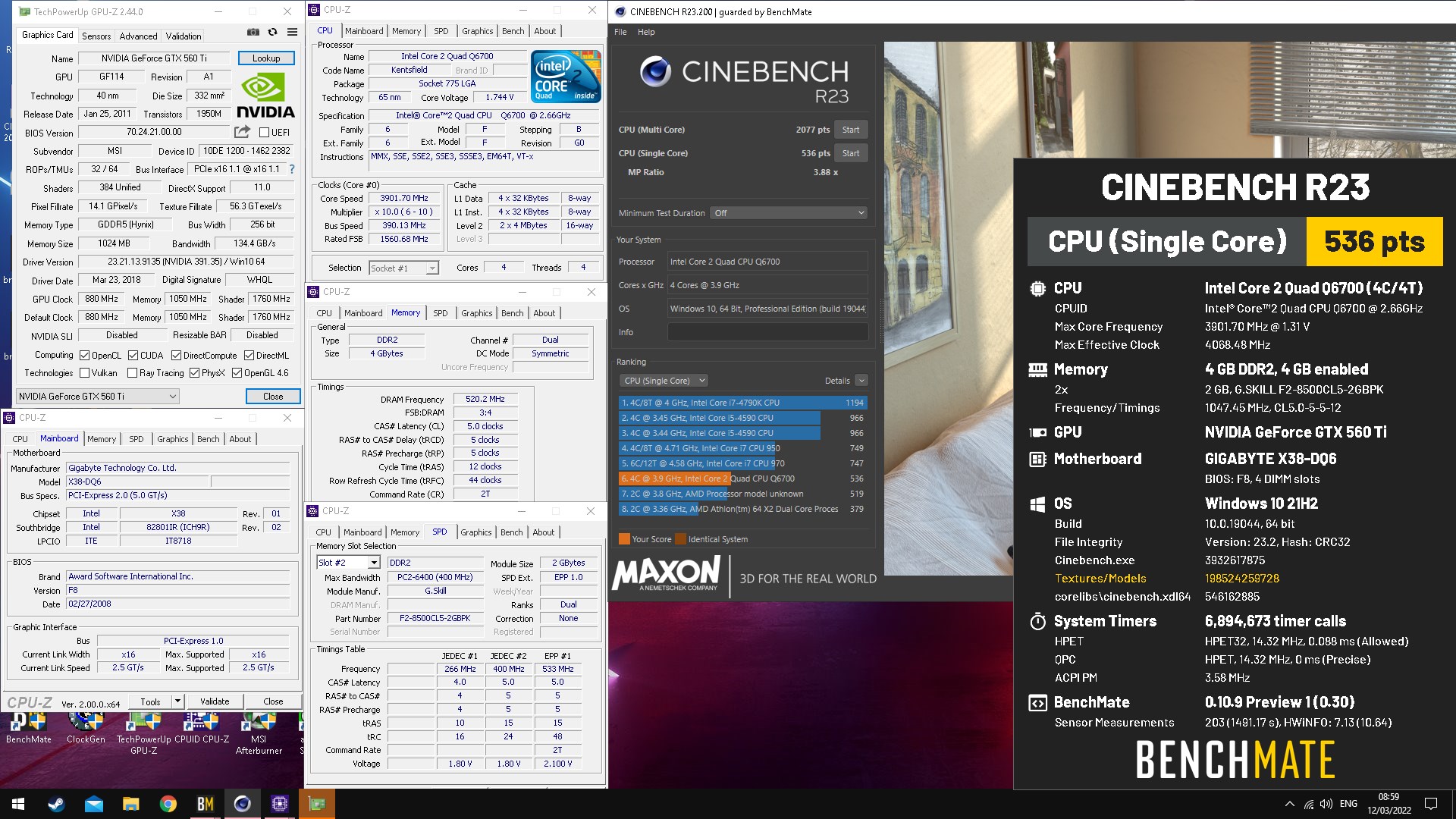1456x819 pixels.
Task: Click the bus interface question mark icon
Action: tap(292, 169)
